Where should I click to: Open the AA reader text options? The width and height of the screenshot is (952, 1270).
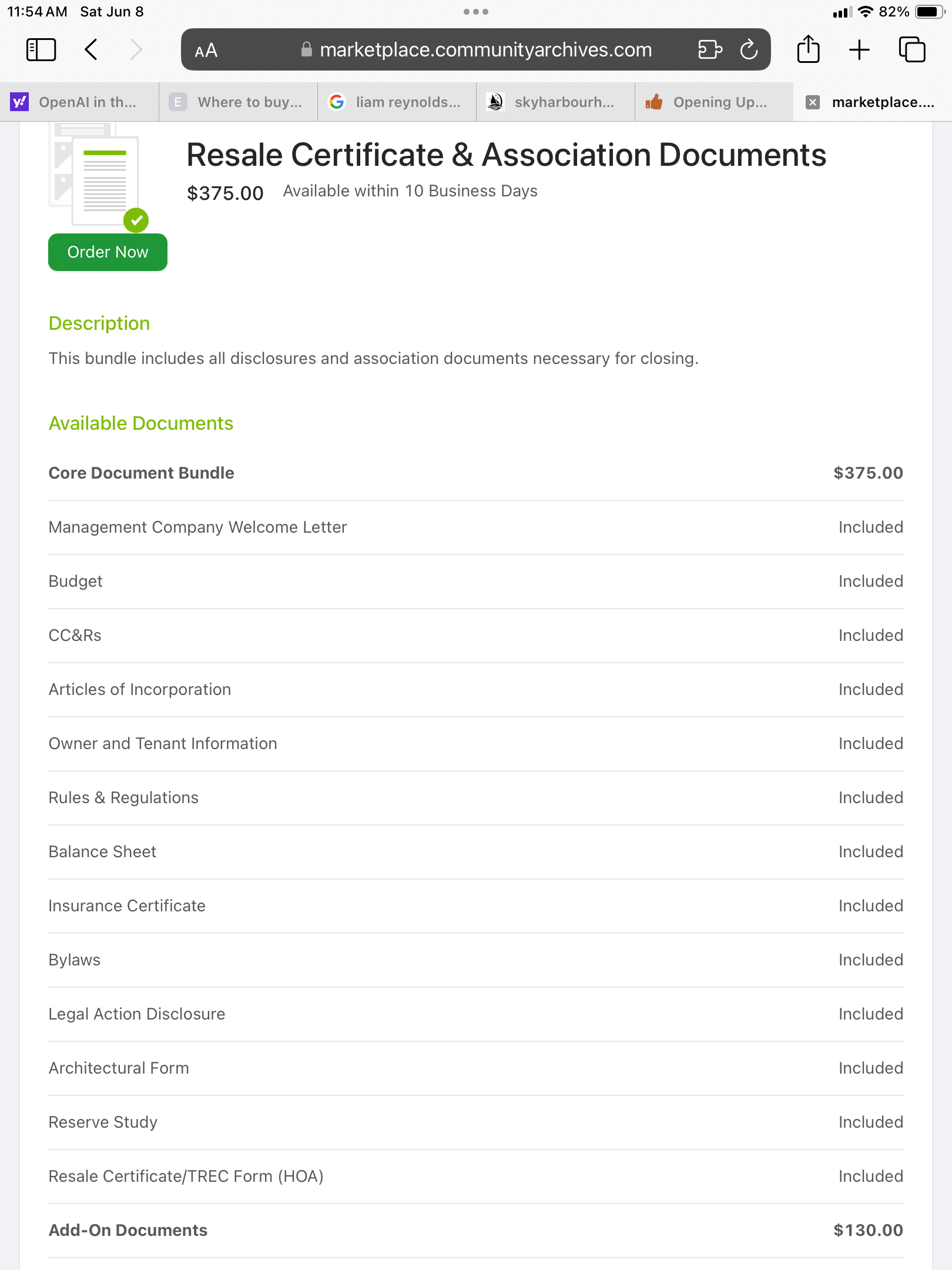point(206,51)
